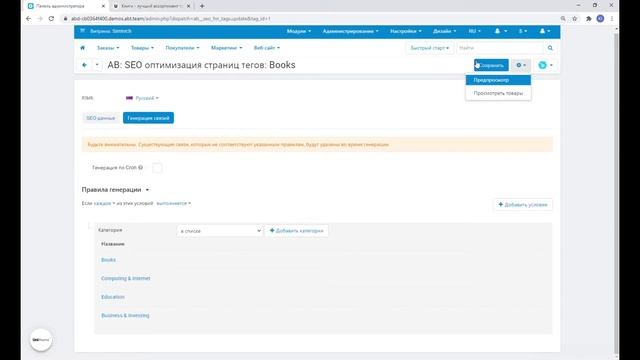The image size is (640, 360).
Task: Open the notifications bell menu
Action: [x=501, y=31]
